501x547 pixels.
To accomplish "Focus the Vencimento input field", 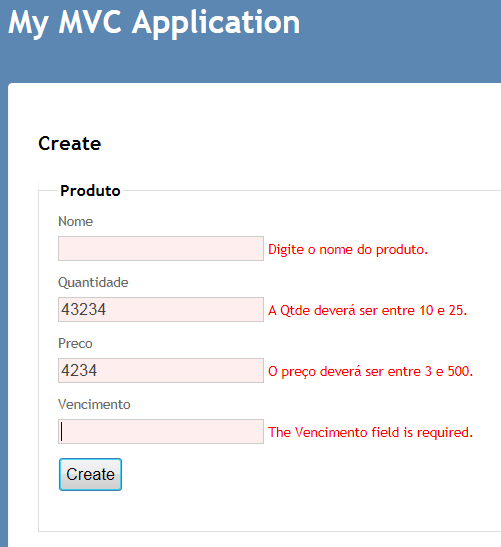I will tap(161, 432).
